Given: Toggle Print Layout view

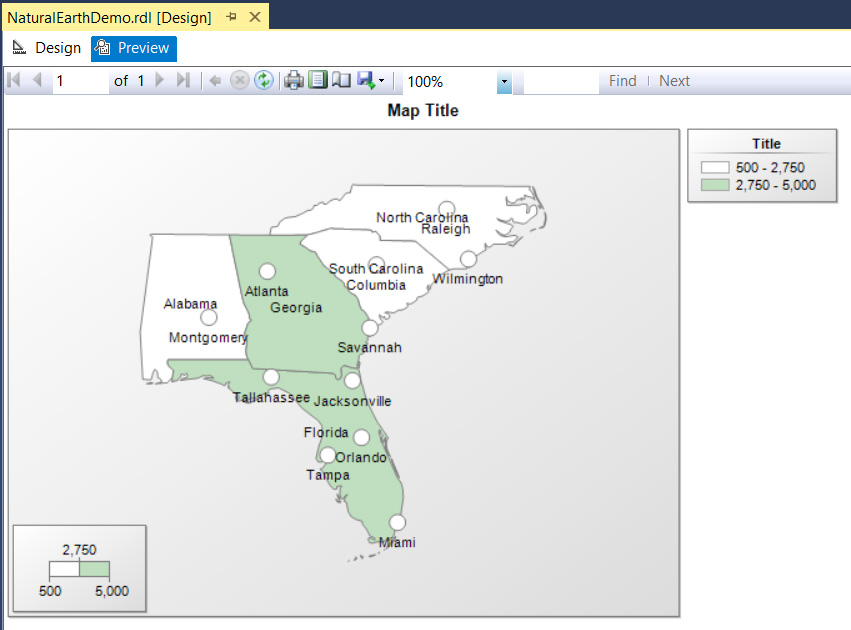Looking at the screenshot, I should [317, 81].
